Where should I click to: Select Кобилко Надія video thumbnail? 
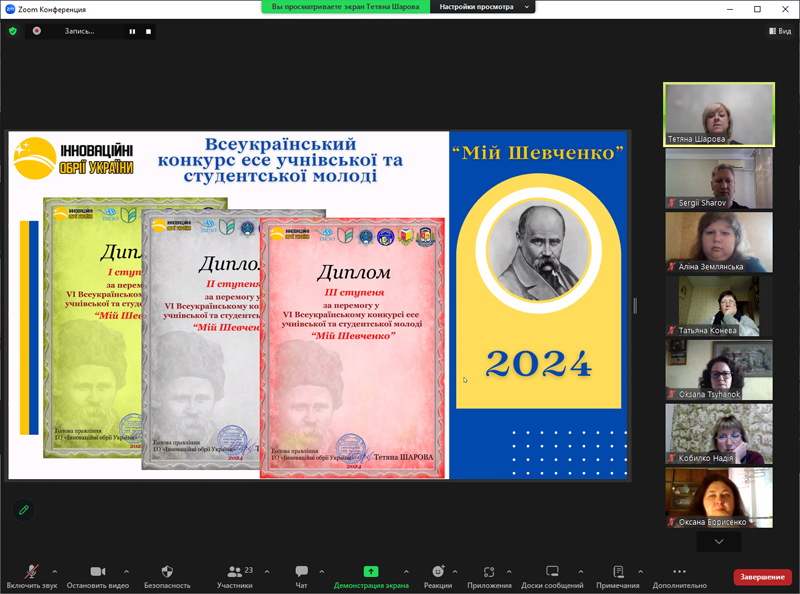719,434
